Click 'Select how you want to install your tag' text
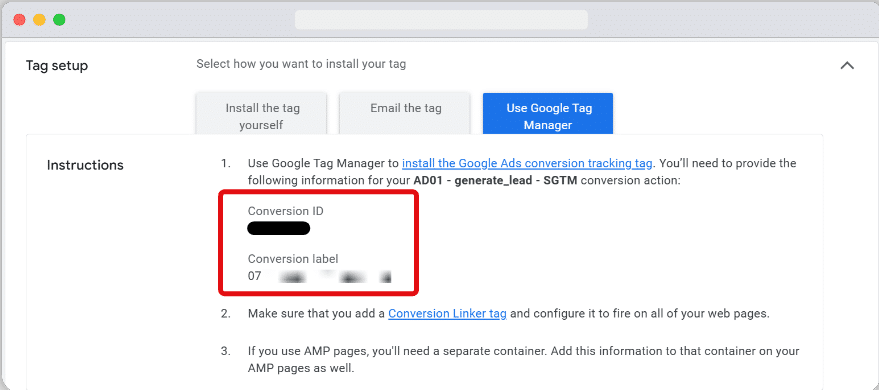The height and width of the screenshot is (390, 879). [x=301, y=64]
